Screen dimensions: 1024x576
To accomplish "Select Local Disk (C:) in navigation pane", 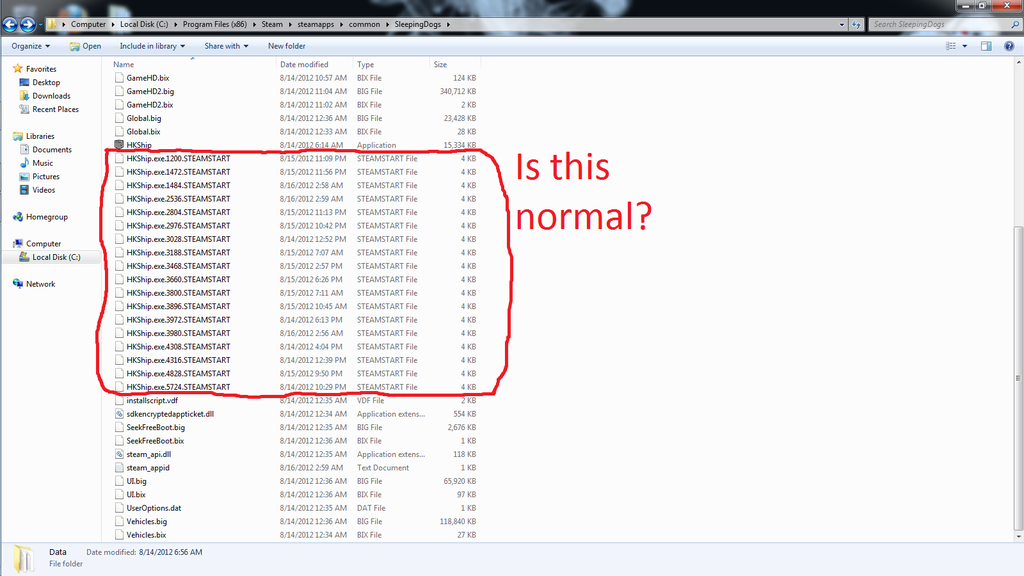I will tap(56, 257).
